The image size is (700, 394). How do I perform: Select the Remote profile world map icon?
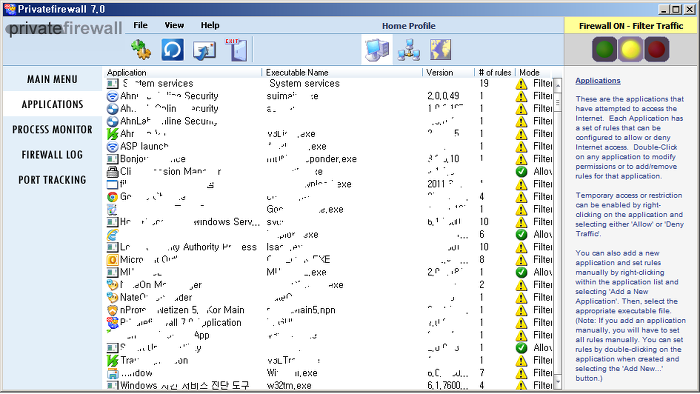click(x=440, y=50)
